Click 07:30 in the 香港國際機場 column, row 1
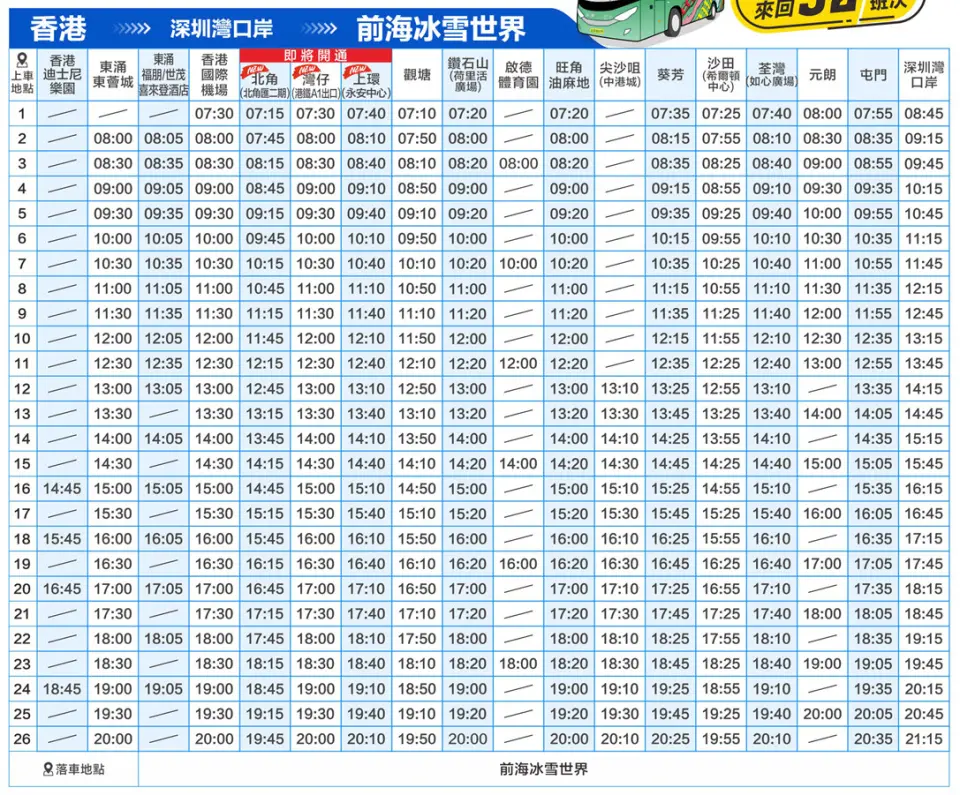Image resolution: width=960 pixels, height=795 pixels. click(214, 114)
